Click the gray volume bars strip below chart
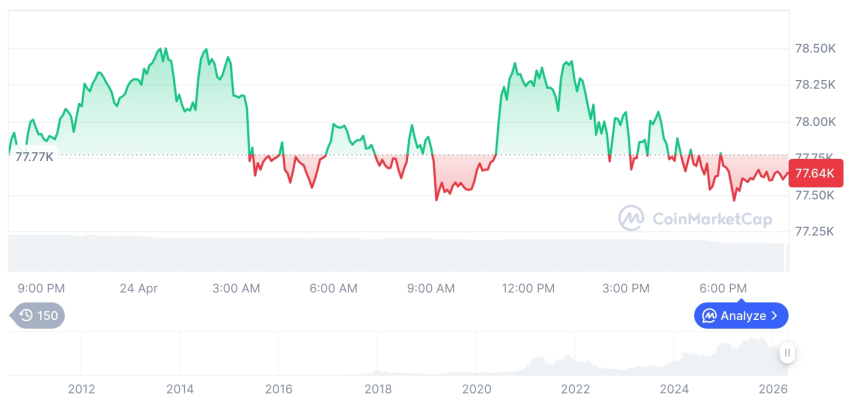Image resolution: width=860 pixels, height=401 pixels. point(400,253)
